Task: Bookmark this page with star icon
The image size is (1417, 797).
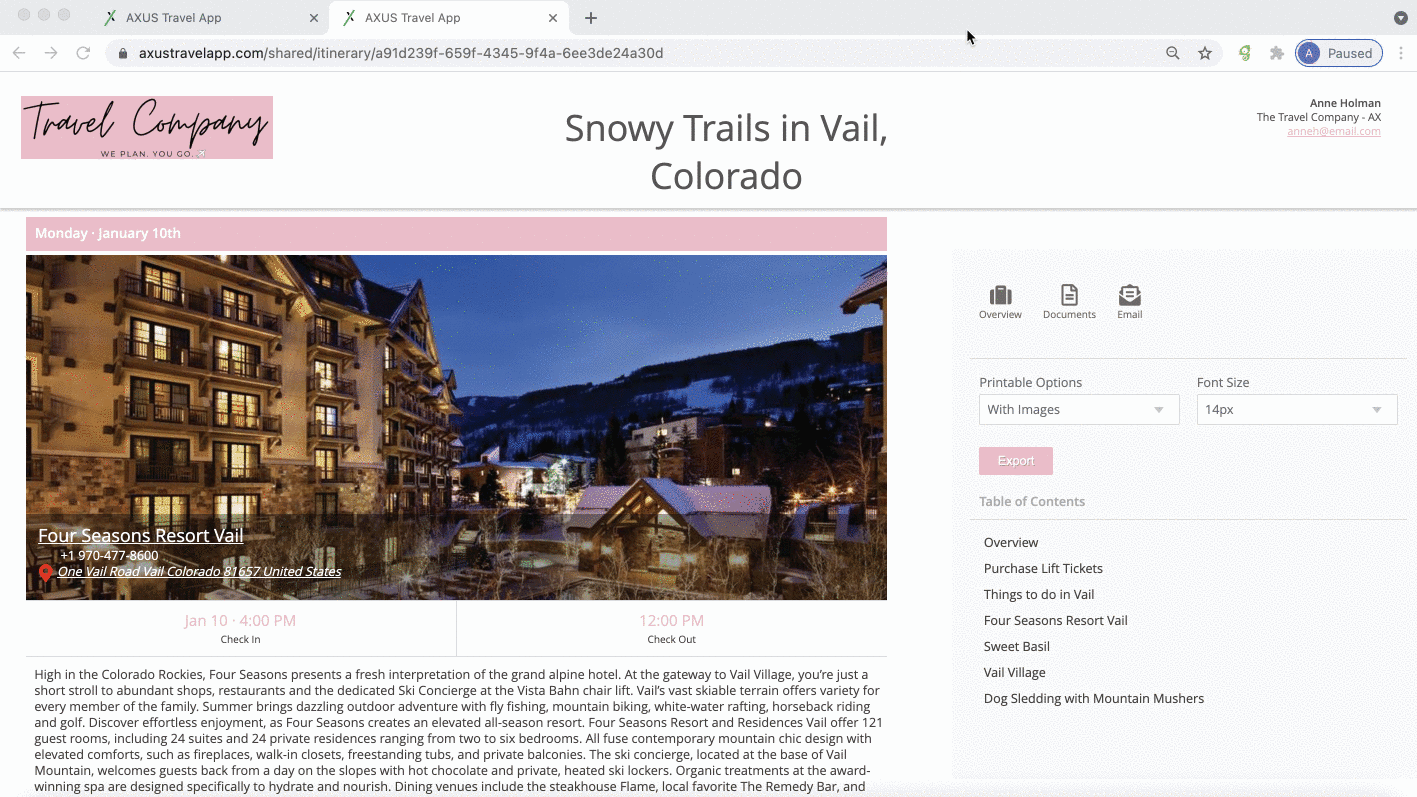Action: point(1205,53)
